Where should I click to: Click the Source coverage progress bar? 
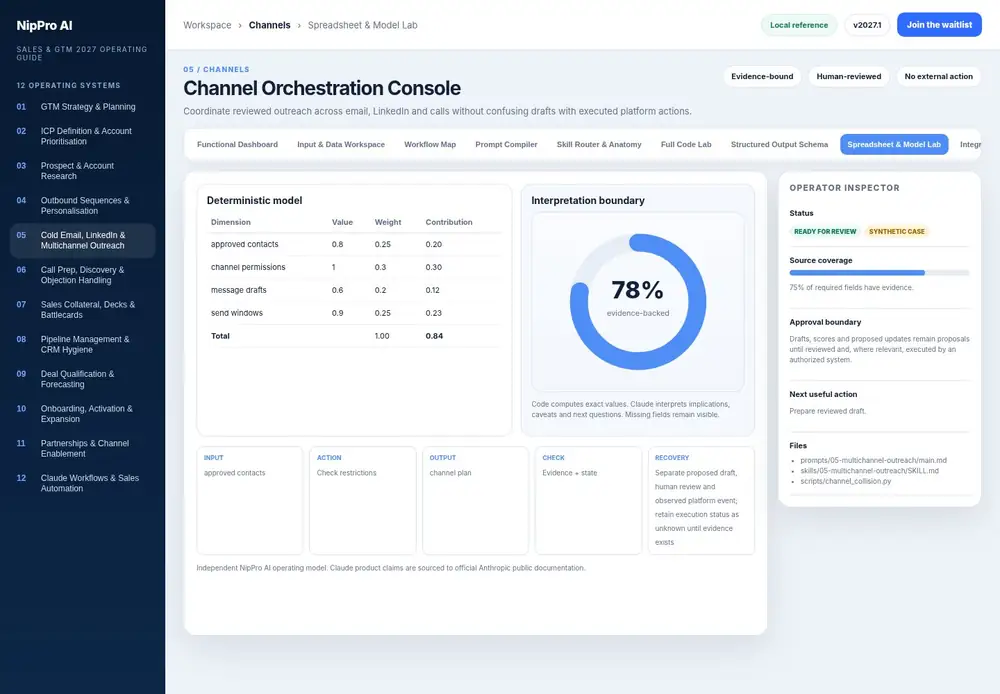click(x=879, y=273)
